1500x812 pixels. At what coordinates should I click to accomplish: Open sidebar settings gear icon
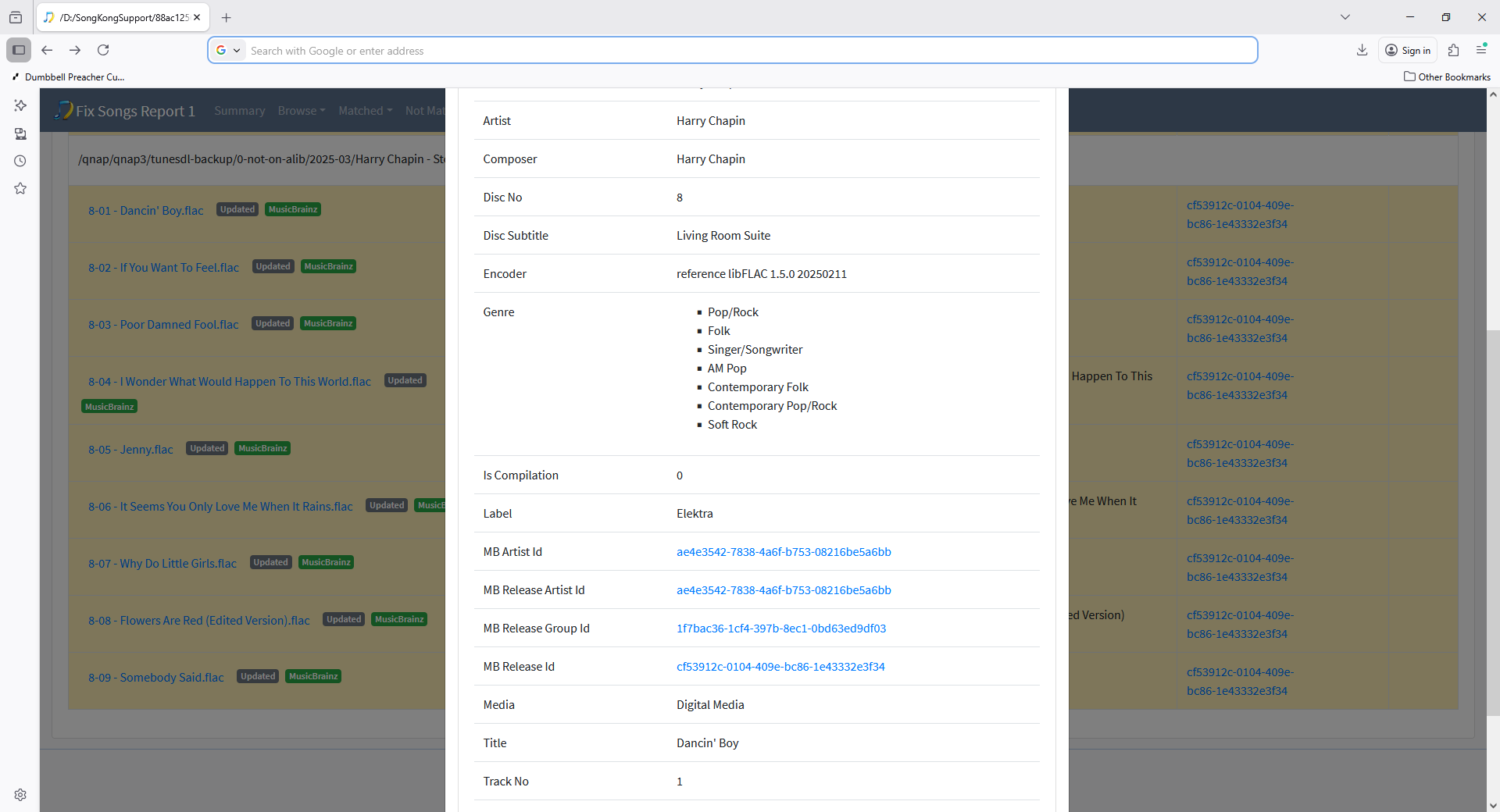point(20,795)
